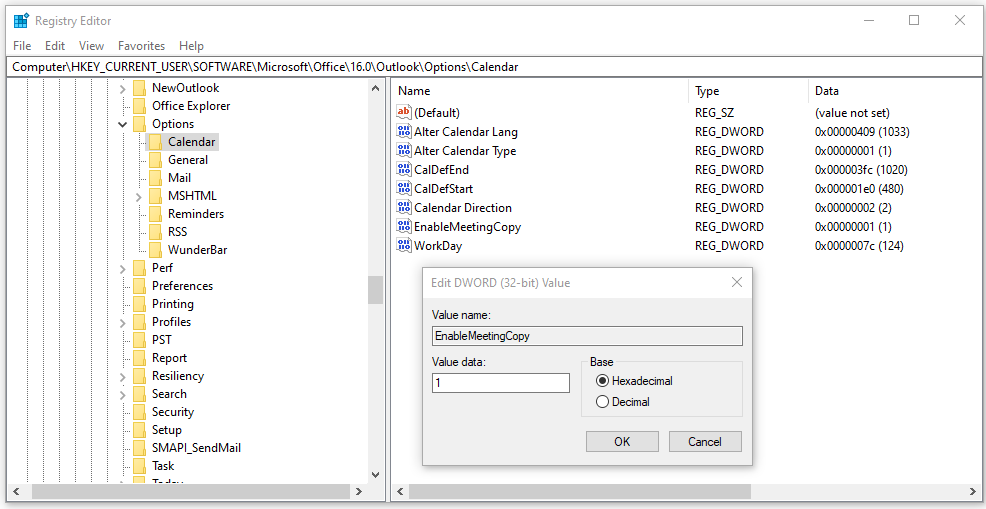
Task: Close the Edit DWORD dialog with X
Action: click(x=737, y=282)
